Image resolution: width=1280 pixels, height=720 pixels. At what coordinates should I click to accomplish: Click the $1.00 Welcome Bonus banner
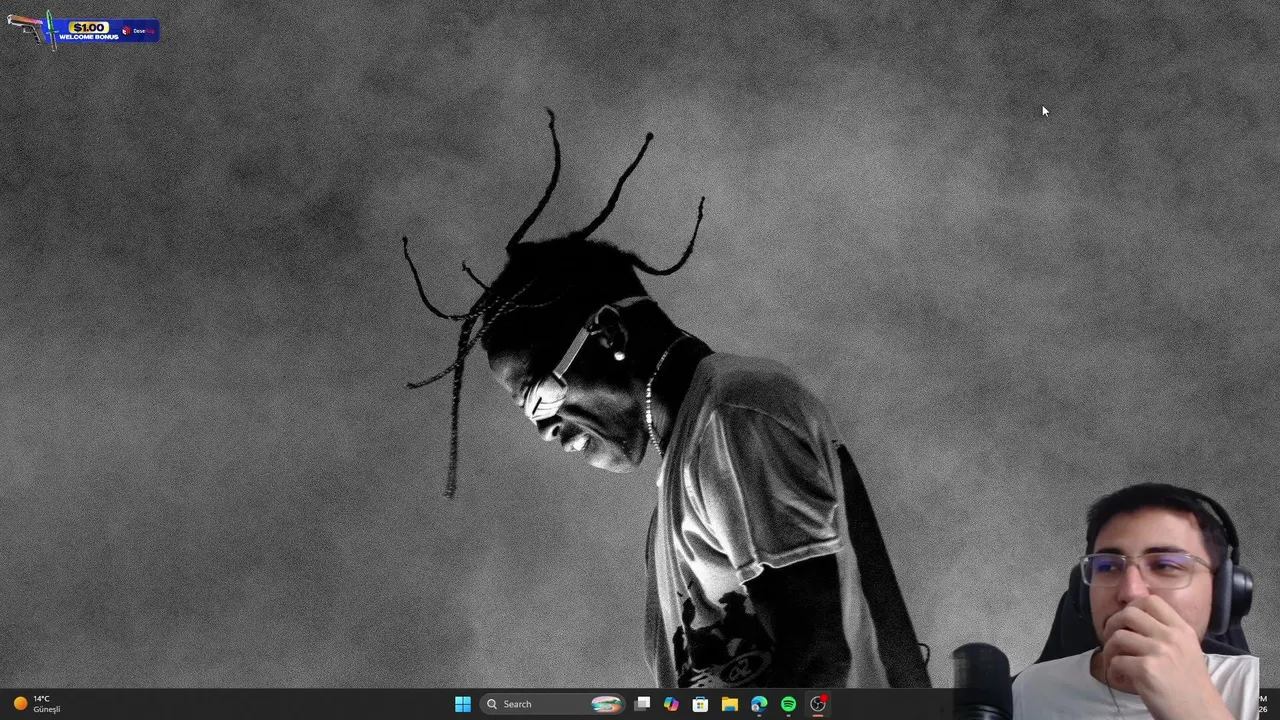(82, 30)
